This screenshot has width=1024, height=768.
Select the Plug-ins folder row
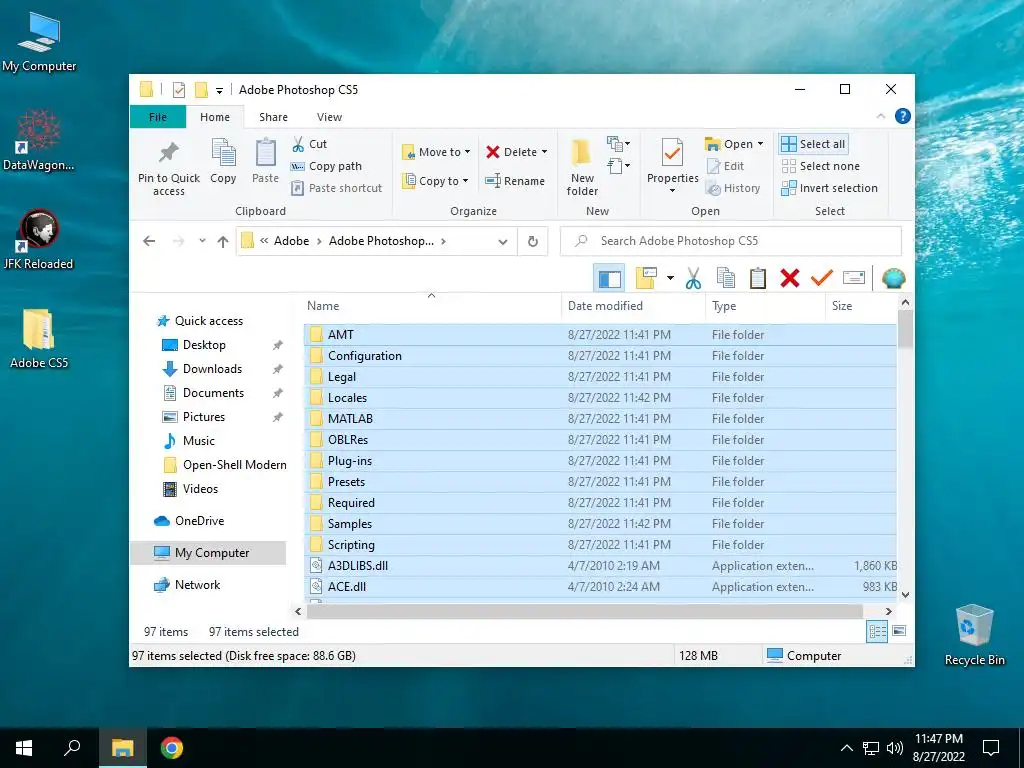coord(600,460)
